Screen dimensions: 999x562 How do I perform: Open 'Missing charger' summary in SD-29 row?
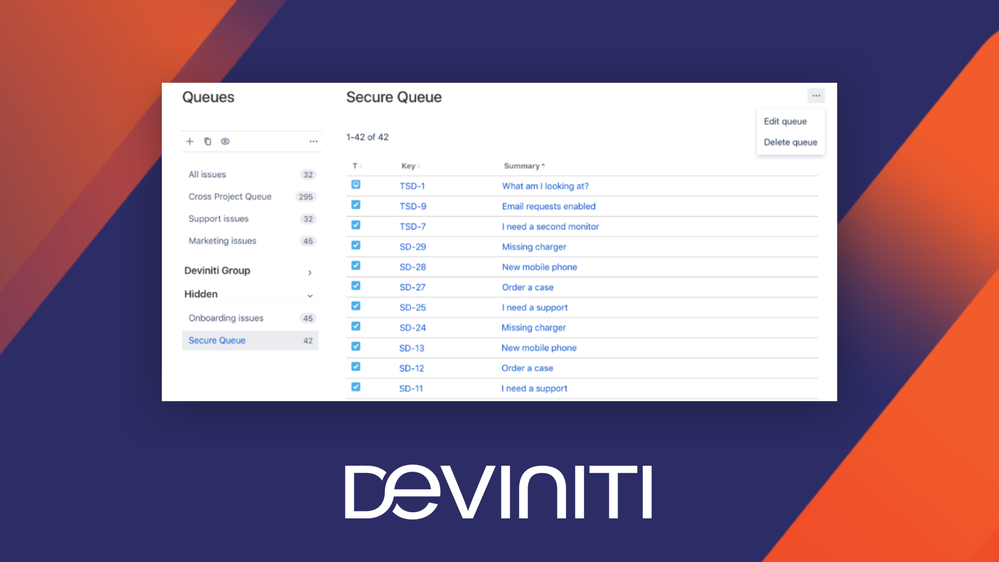tap(534, 247)
